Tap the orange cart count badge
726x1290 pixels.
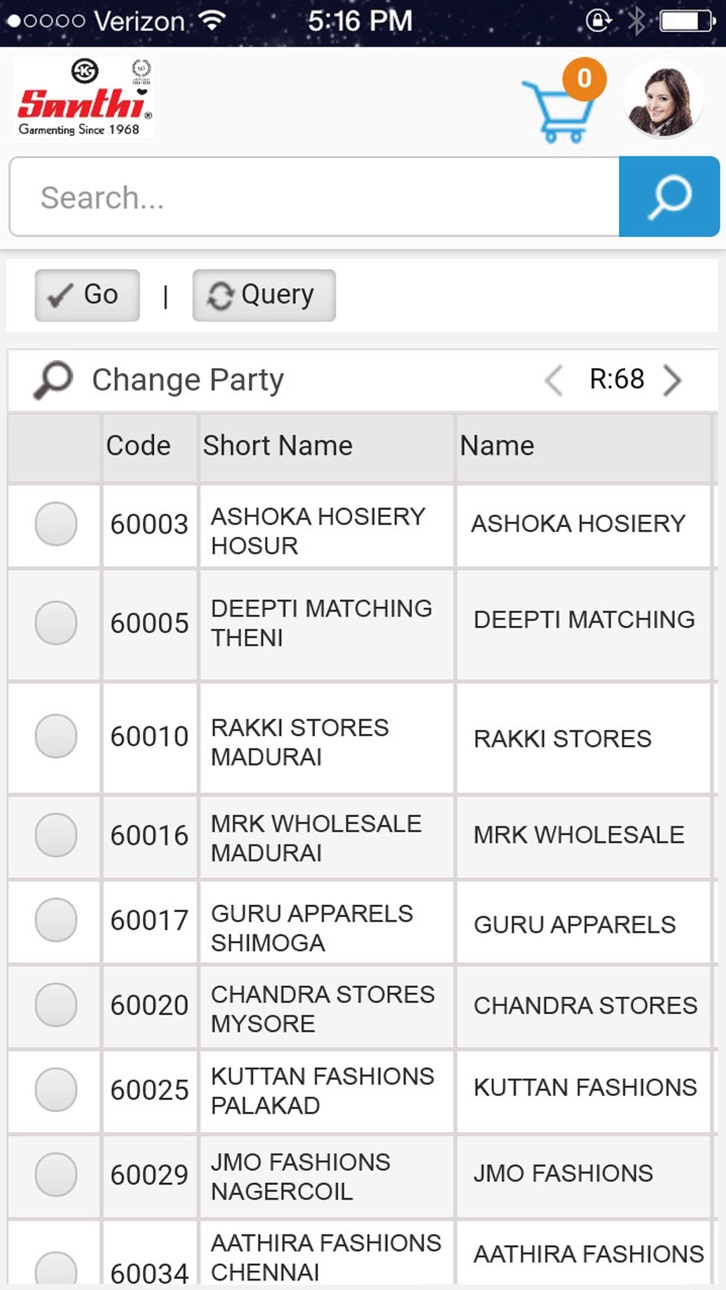point(584,79)
